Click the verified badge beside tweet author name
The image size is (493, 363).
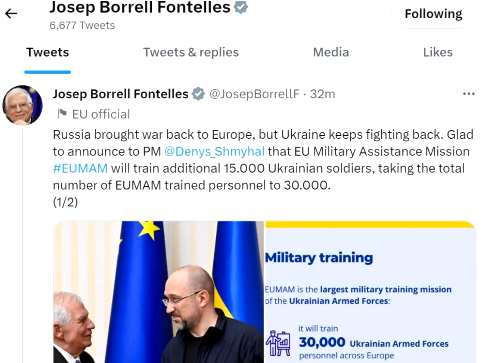(x=199, y=94)
